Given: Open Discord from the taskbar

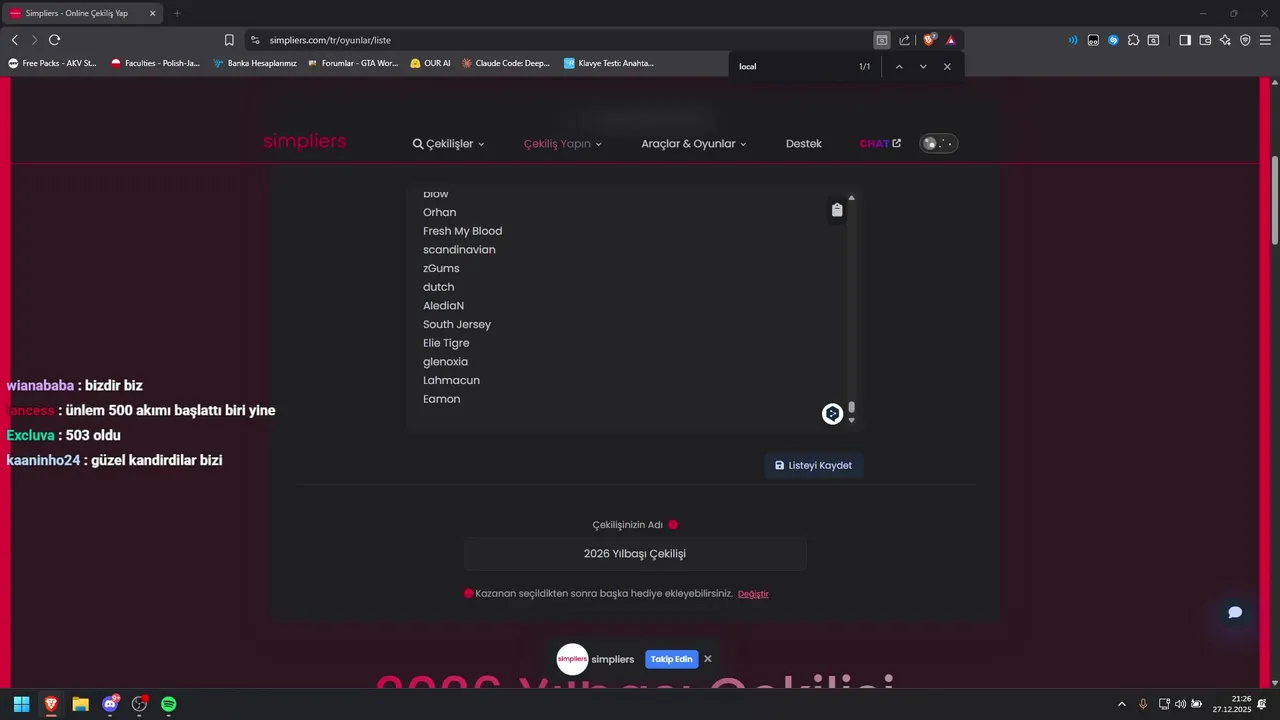Looking at the screenshot, I should 110,704.
